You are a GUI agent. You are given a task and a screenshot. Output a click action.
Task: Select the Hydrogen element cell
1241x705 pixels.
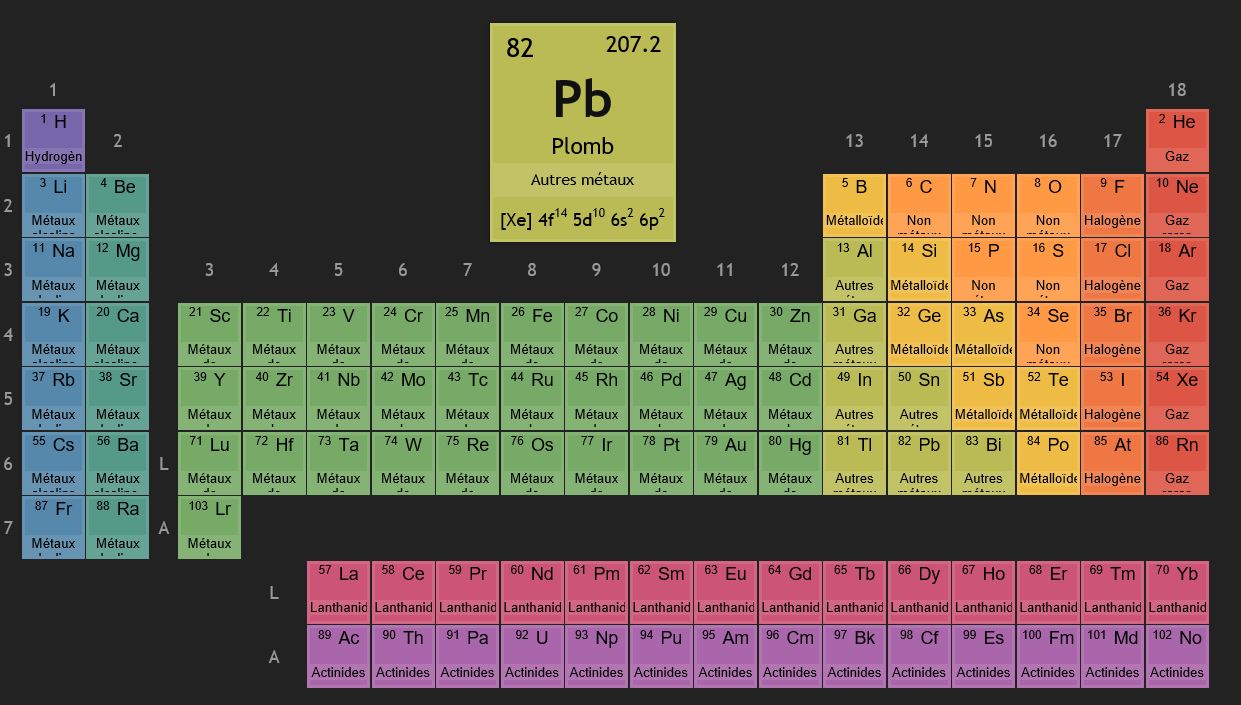click(53, 140)
